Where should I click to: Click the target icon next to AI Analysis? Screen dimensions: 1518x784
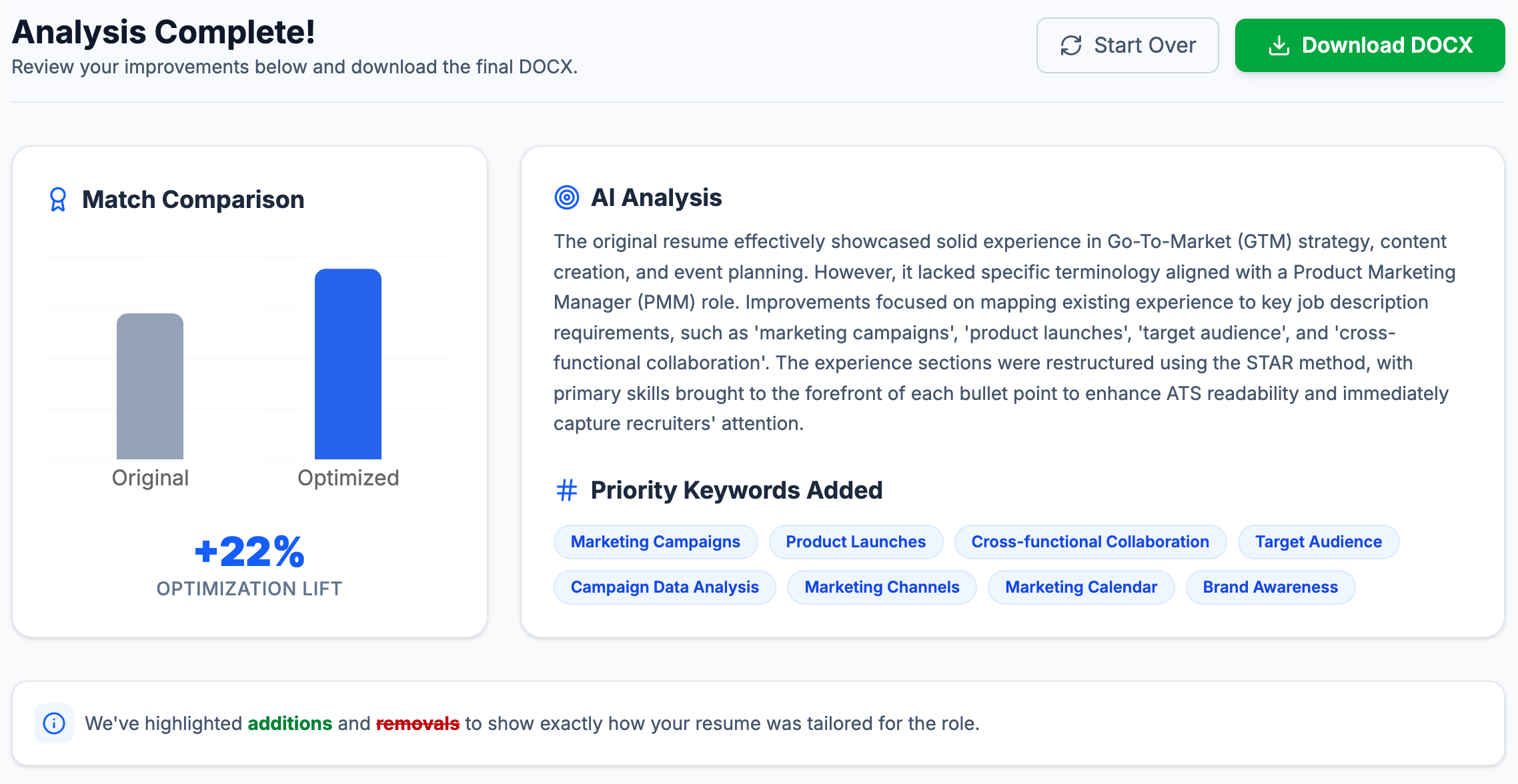[x=566, y=197]
